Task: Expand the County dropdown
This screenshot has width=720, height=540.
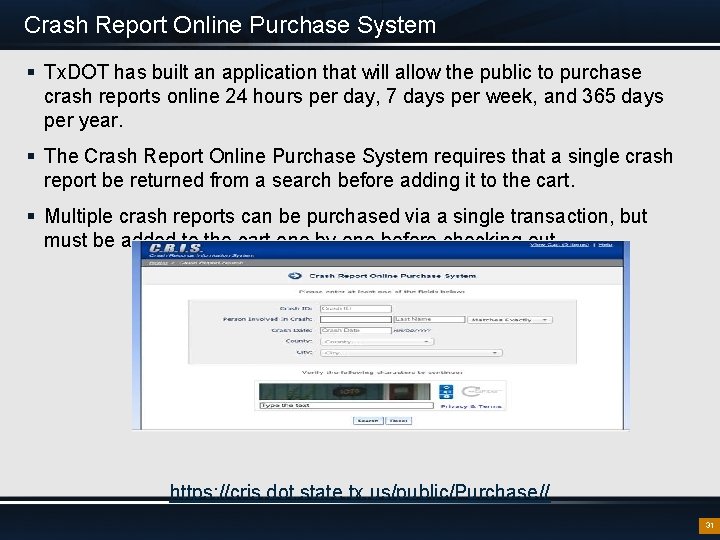Action: point(377,342)
